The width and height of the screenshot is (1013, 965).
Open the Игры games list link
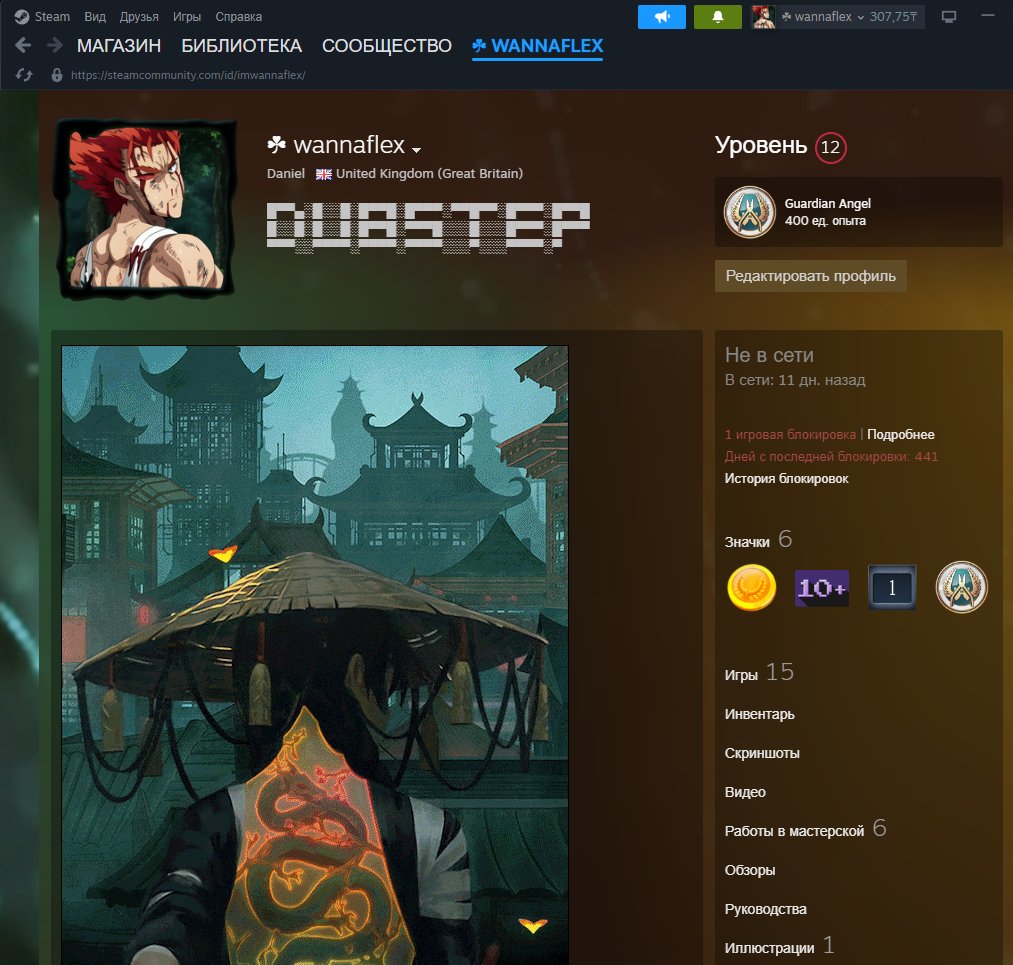coord(741,674)
